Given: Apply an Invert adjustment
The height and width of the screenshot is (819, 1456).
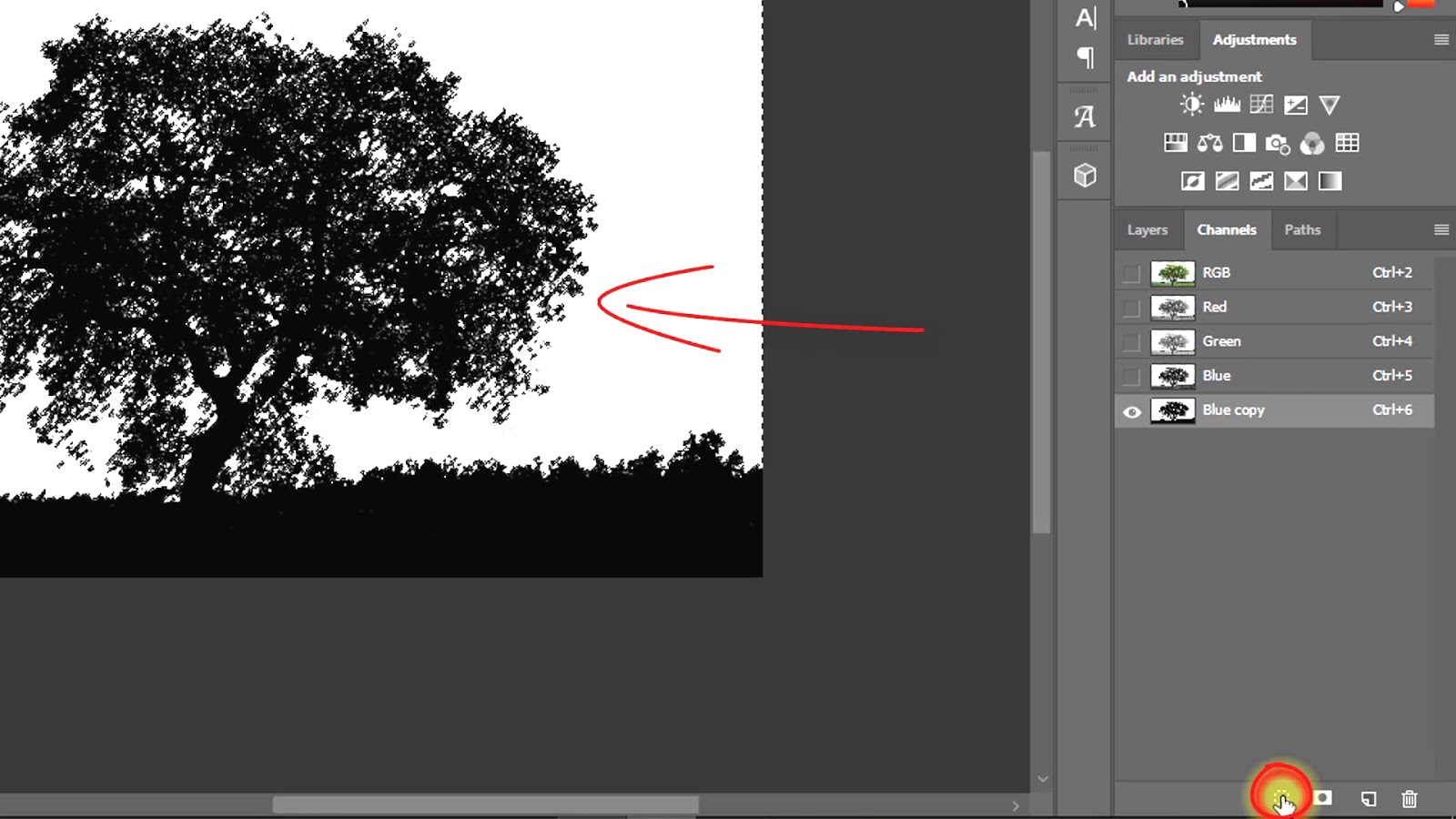Looking at the screenshot, I should pyautogui.click(x=1192, y=181).
